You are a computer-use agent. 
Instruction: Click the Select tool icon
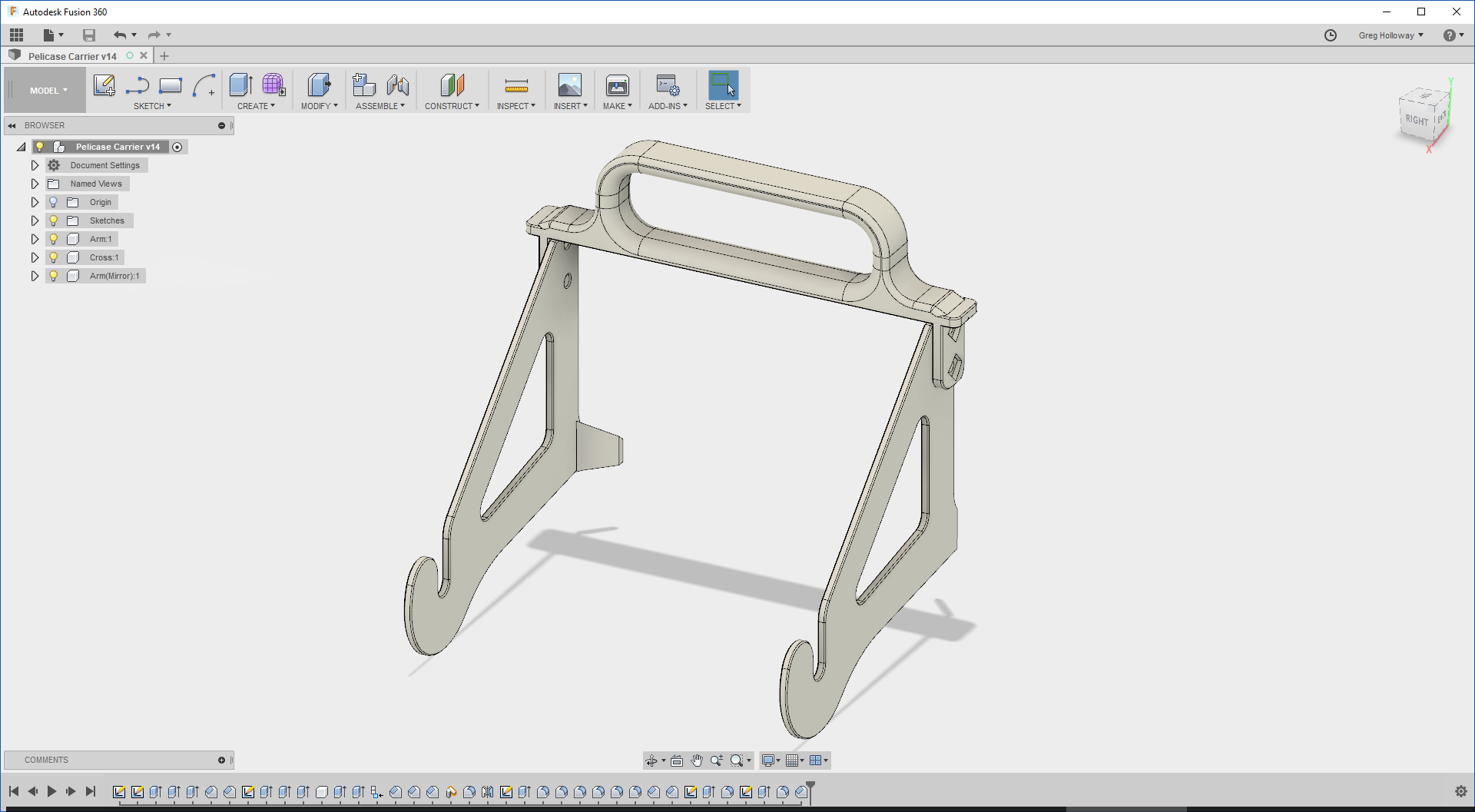(723, 85)
